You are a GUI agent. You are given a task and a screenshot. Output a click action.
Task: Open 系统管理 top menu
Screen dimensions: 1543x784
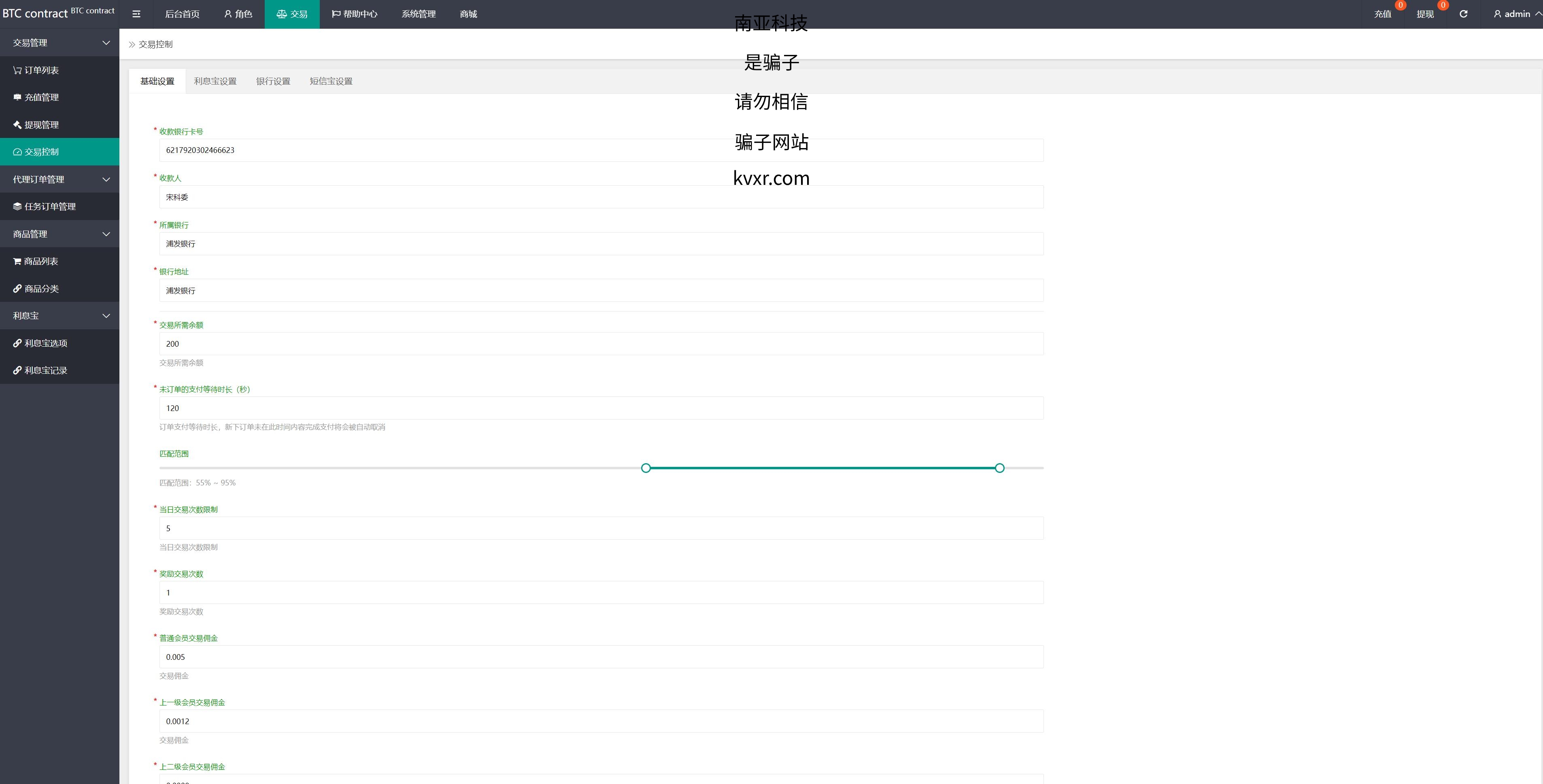click(418, 14)
